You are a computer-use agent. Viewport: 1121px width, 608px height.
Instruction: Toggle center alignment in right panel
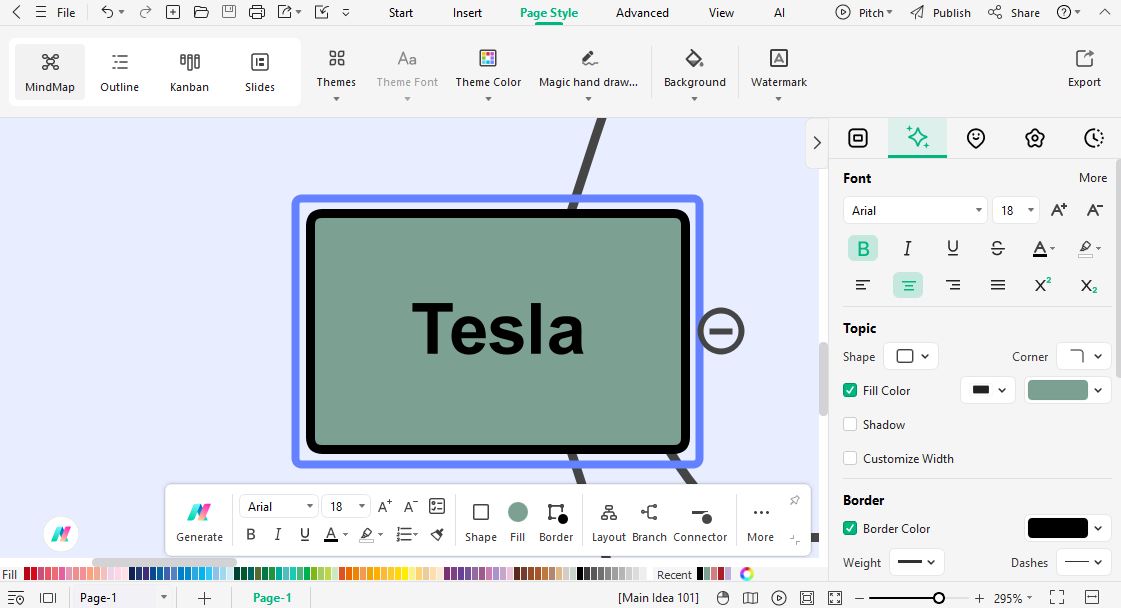pyautogui.click(x=908, y=285)
